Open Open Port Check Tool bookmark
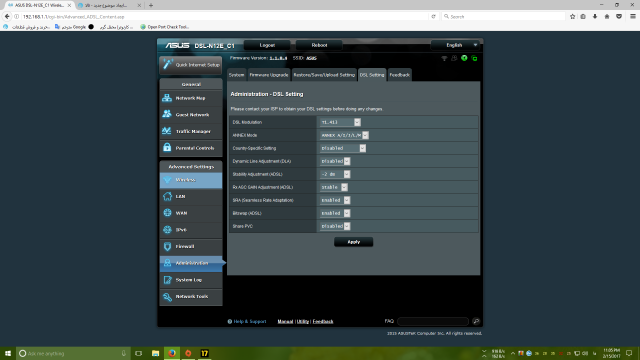Screen dimensions: 640x360 click(164, 27)
